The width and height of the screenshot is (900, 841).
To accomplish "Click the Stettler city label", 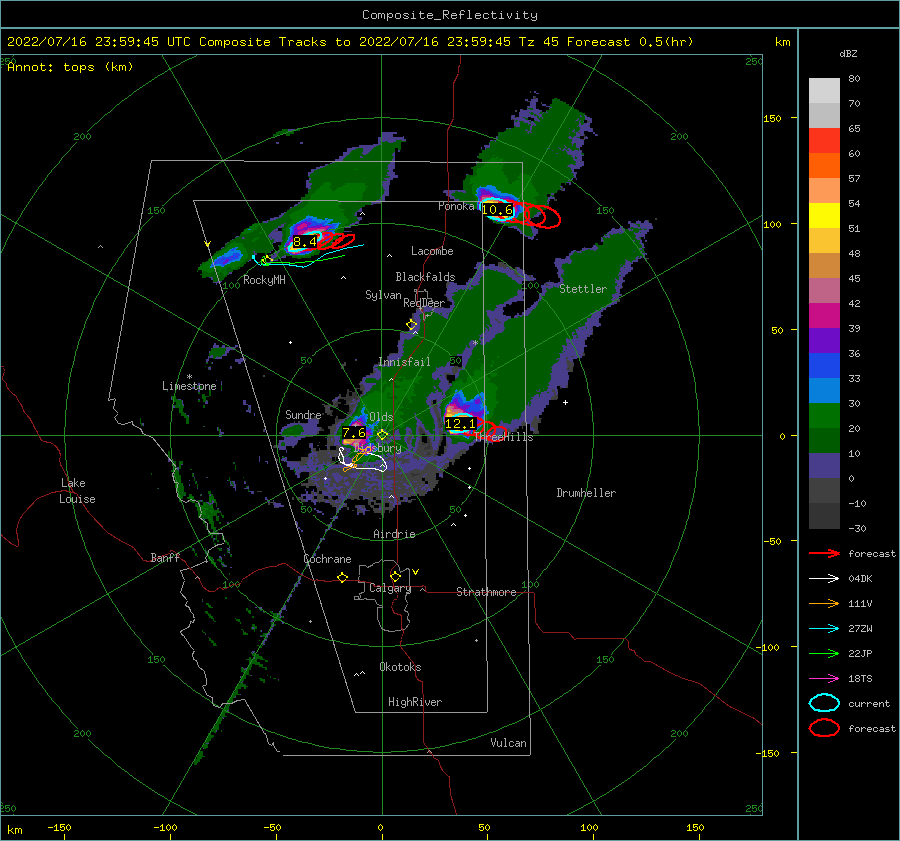I will point(583,289).
